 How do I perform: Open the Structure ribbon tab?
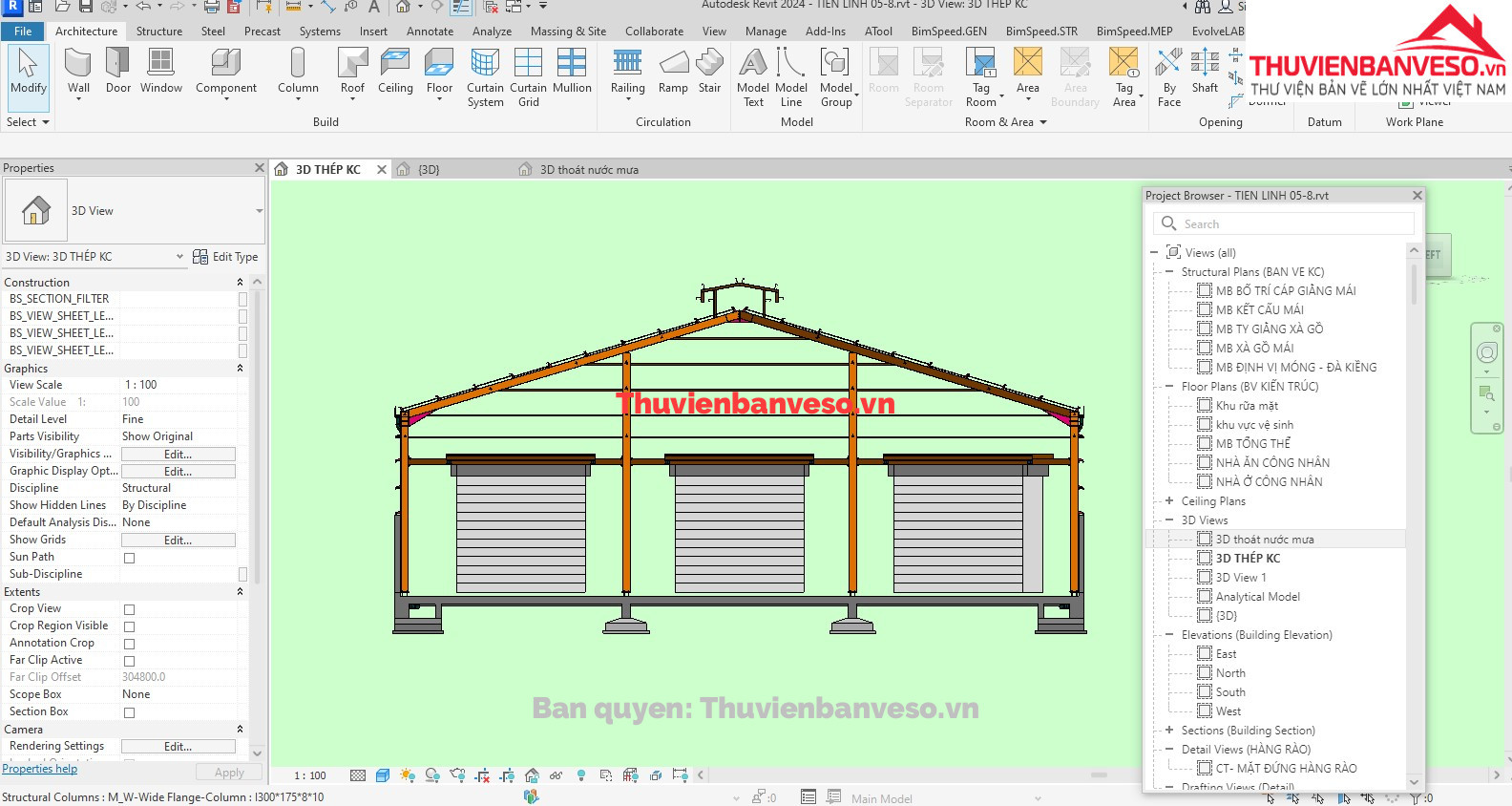click(x=158, y=32)
